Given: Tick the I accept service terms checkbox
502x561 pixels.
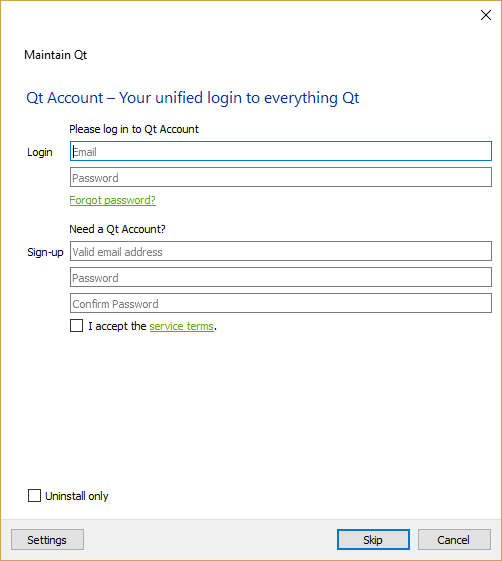Looking at the screenshot, I should click(76, 326).
